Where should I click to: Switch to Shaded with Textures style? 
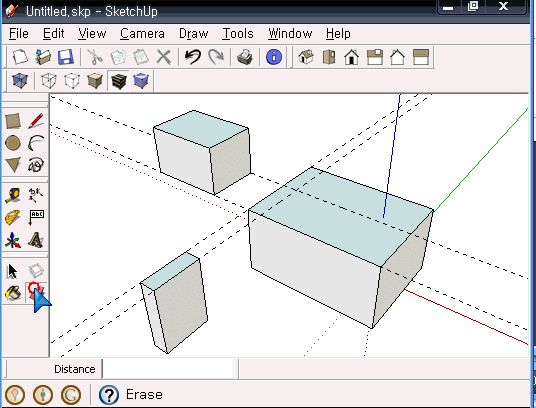pyautogui.click(x=118, y=81)
